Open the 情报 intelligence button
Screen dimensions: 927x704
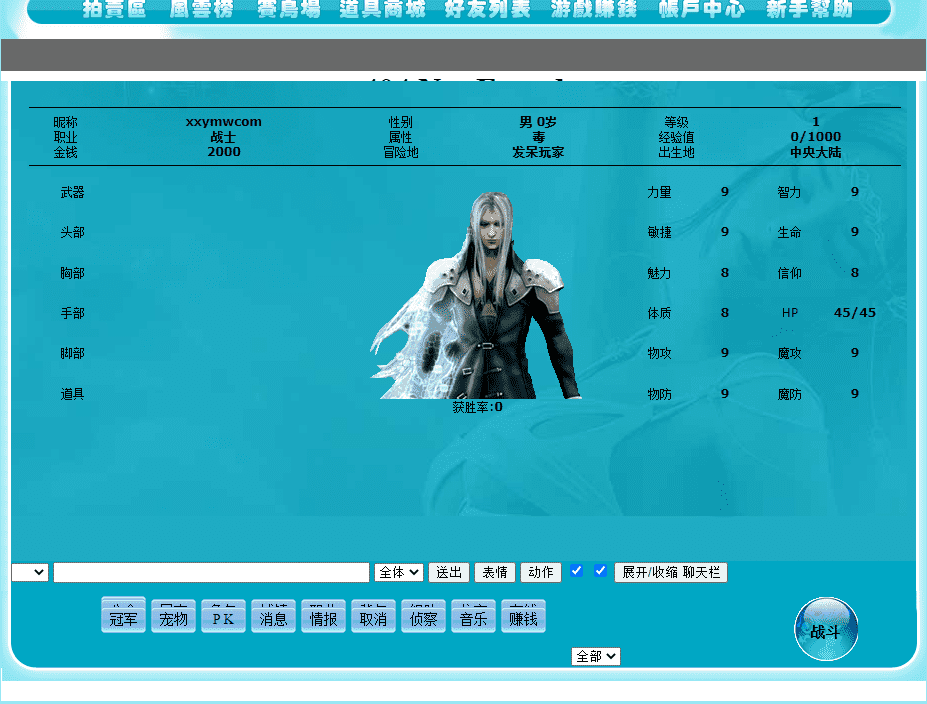pos(323,618)
